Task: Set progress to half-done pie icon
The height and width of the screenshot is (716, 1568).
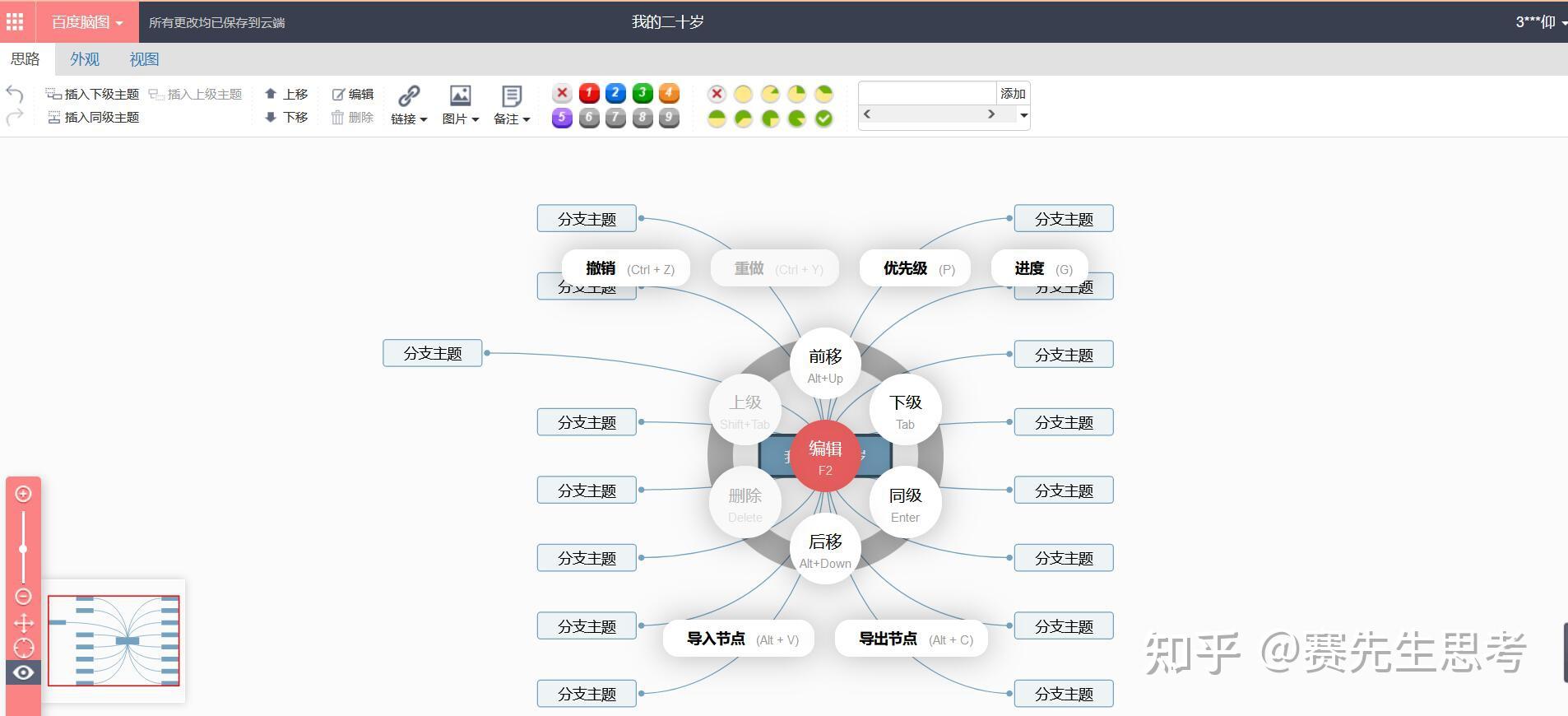Action: pyautogui.click(x=717, y=119)
